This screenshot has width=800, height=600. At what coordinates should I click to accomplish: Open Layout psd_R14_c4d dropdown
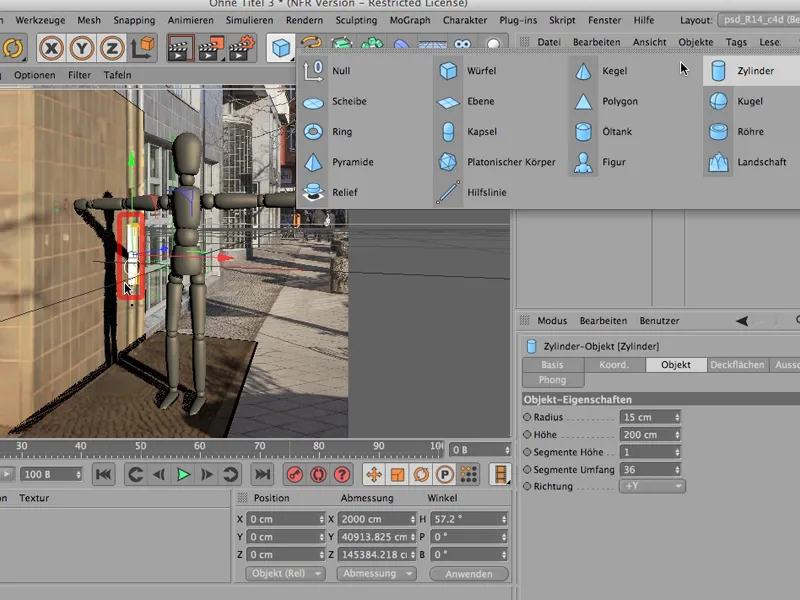(759, 20)
